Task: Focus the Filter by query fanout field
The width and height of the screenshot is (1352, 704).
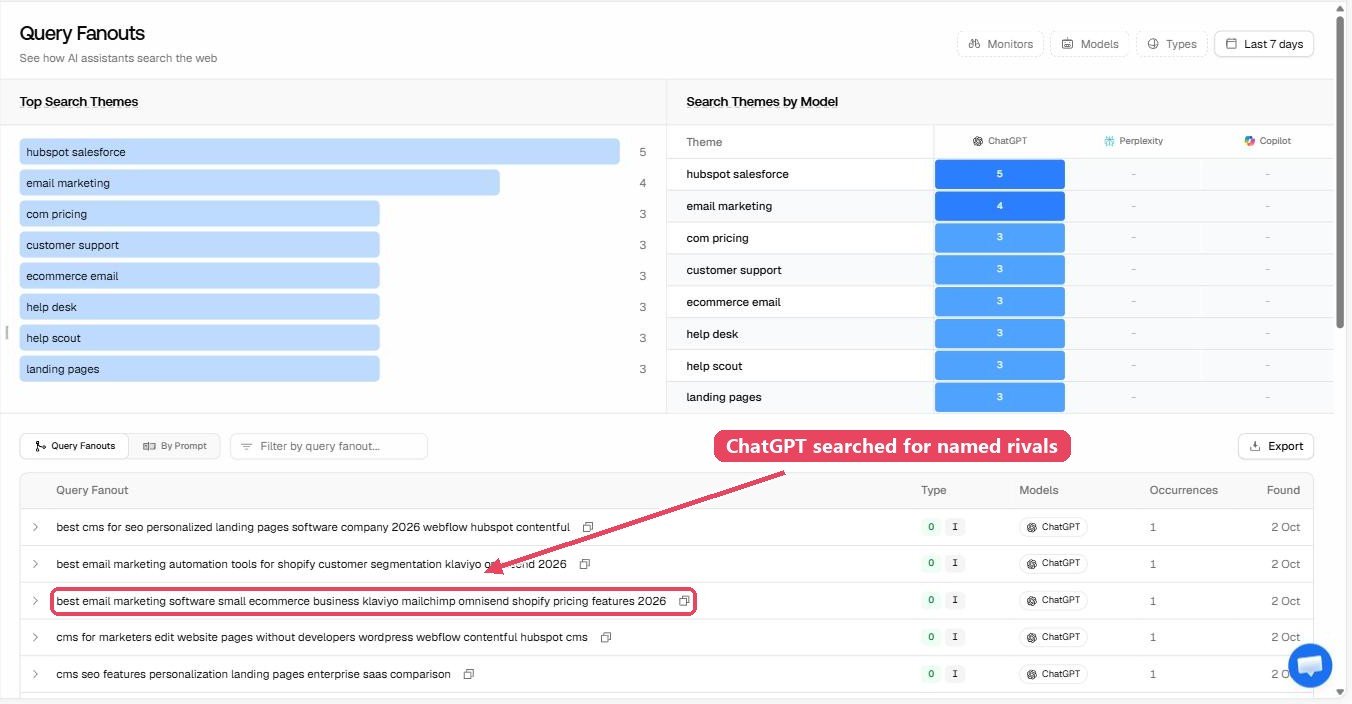Action: coord(329,446)
